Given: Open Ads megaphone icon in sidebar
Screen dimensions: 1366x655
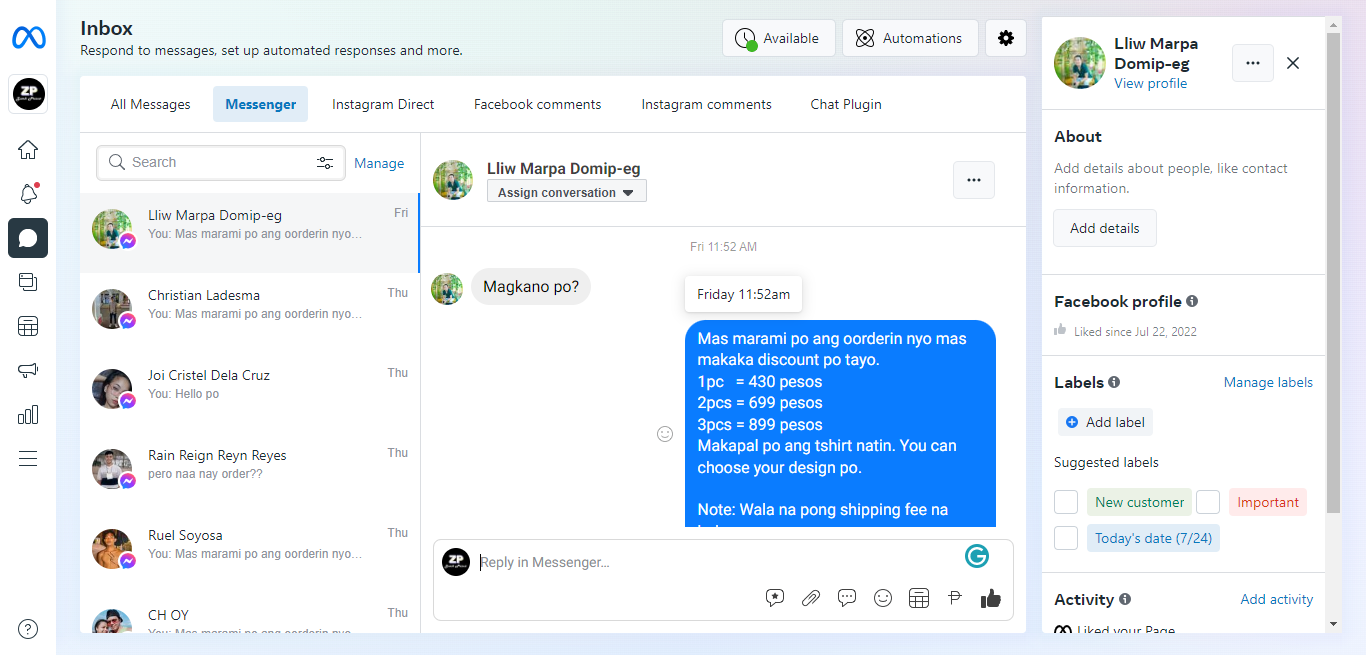Looking at the screenshot, I should [x=28, y=370].
